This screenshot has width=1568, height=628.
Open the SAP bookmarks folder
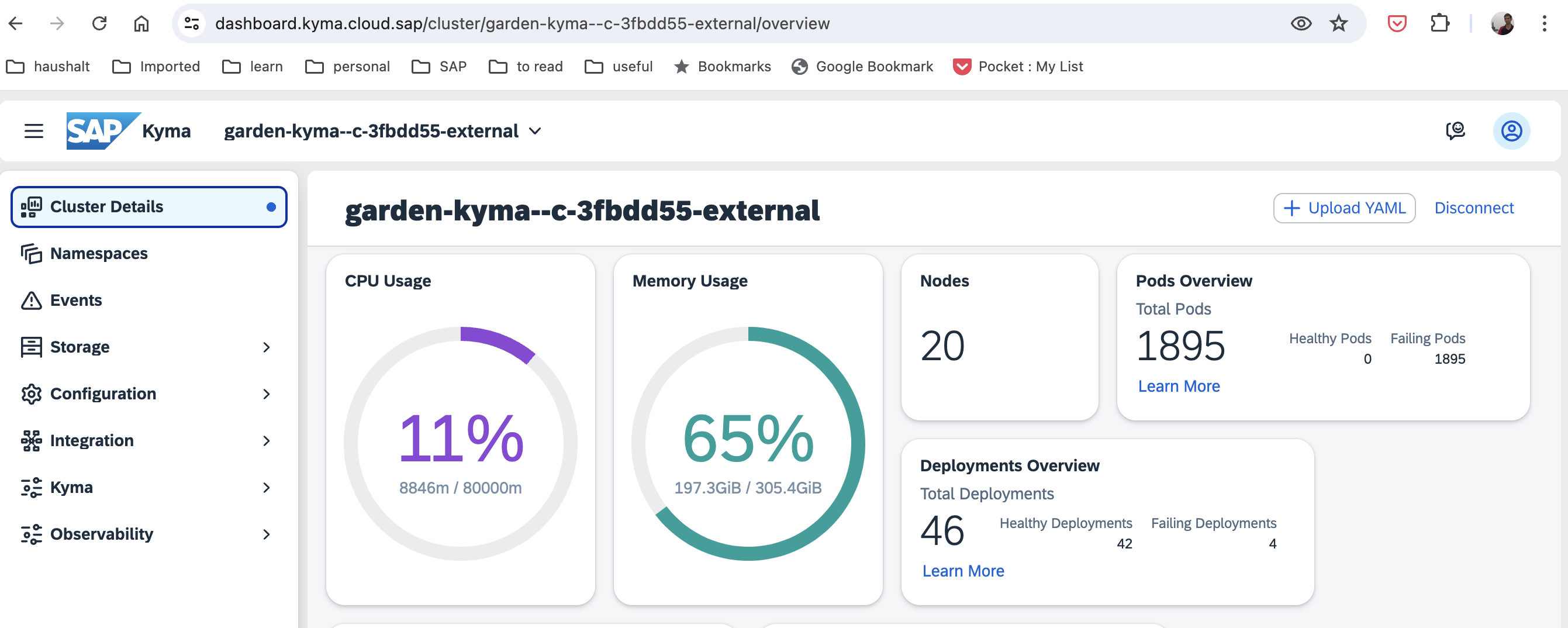pos(439,66)
